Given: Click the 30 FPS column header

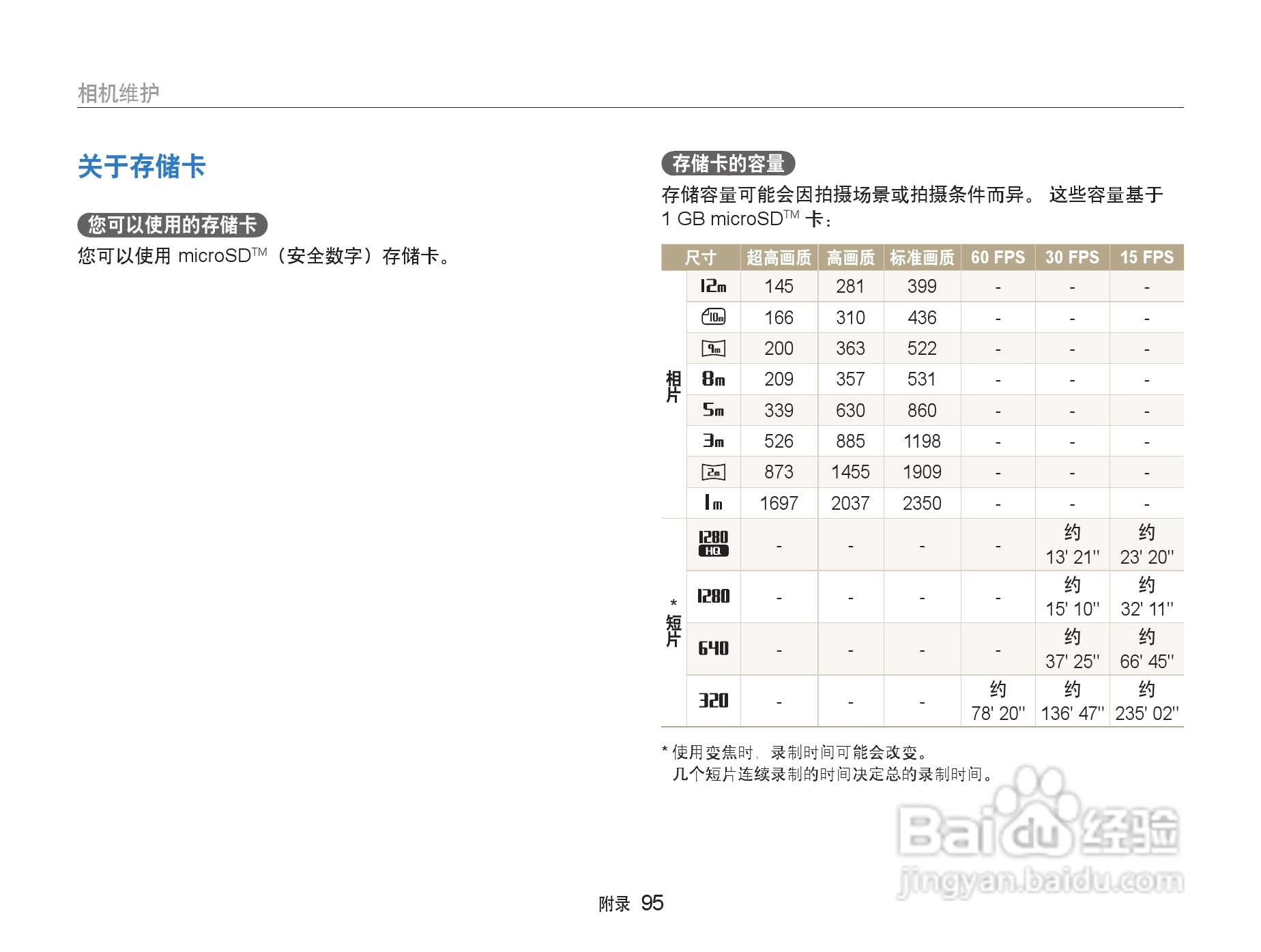Looking at the screenshot, I should click(x=1072, y=257).
